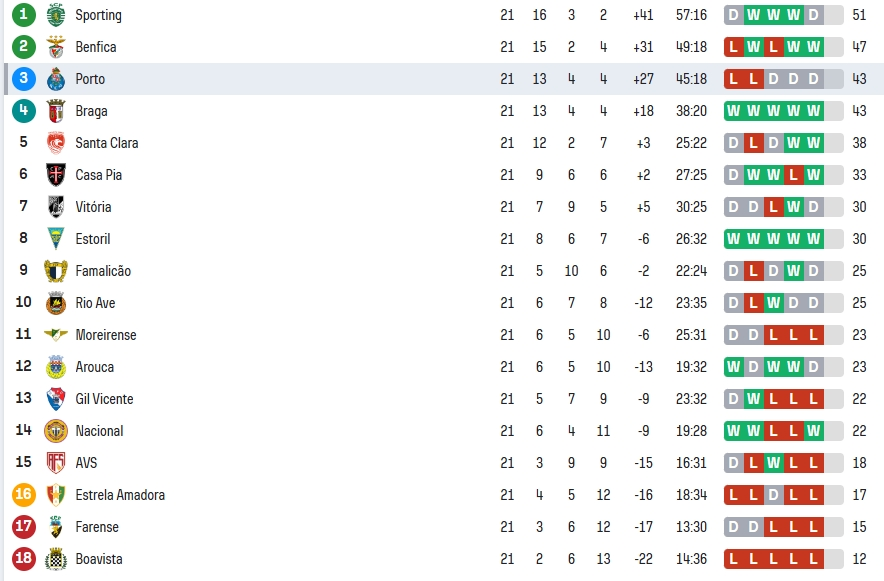Image resolution: width=884 pixels, height=581 pixels.
Task: Click the Casa Pia black shield crest
Action: point(55,175)
